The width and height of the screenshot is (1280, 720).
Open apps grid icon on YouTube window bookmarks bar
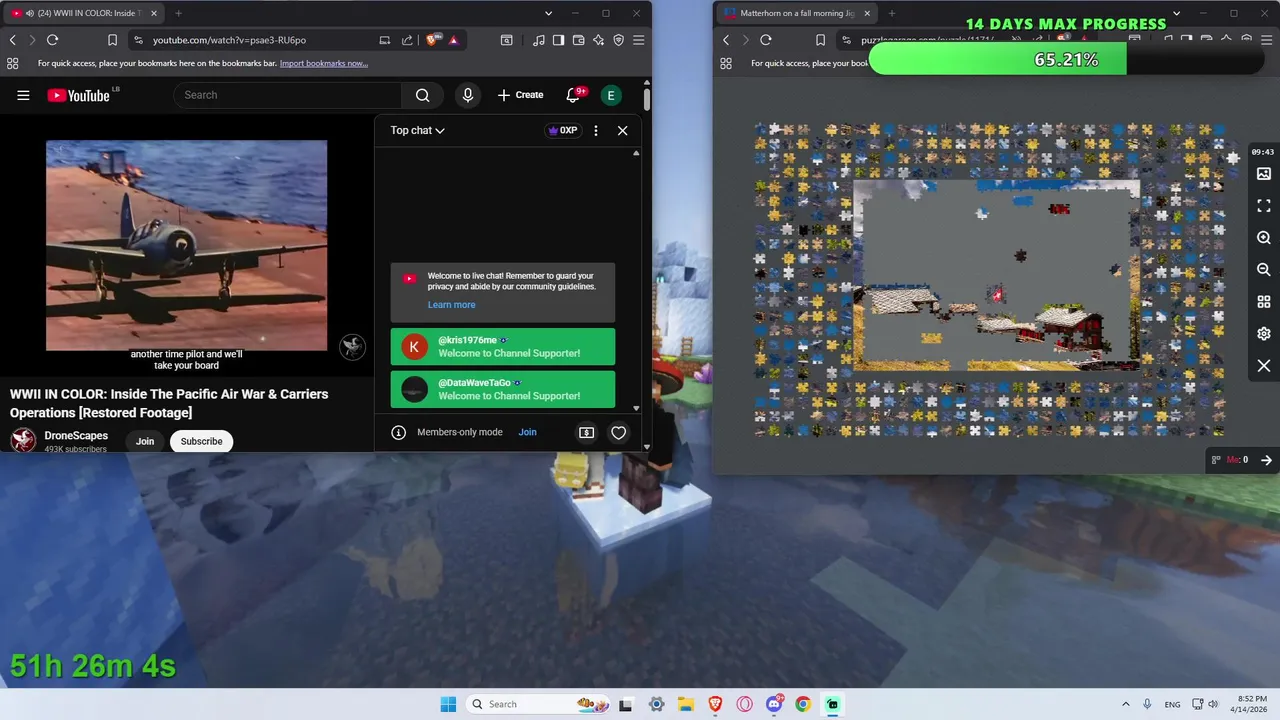point(12,63)
